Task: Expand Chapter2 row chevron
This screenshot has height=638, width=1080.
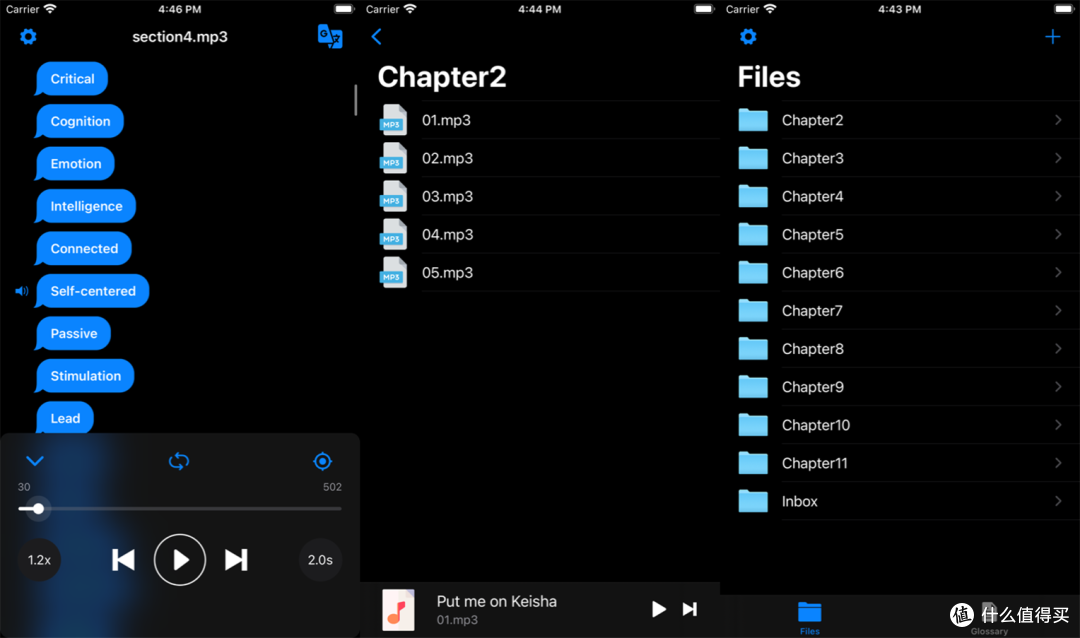Action: 1058,120
